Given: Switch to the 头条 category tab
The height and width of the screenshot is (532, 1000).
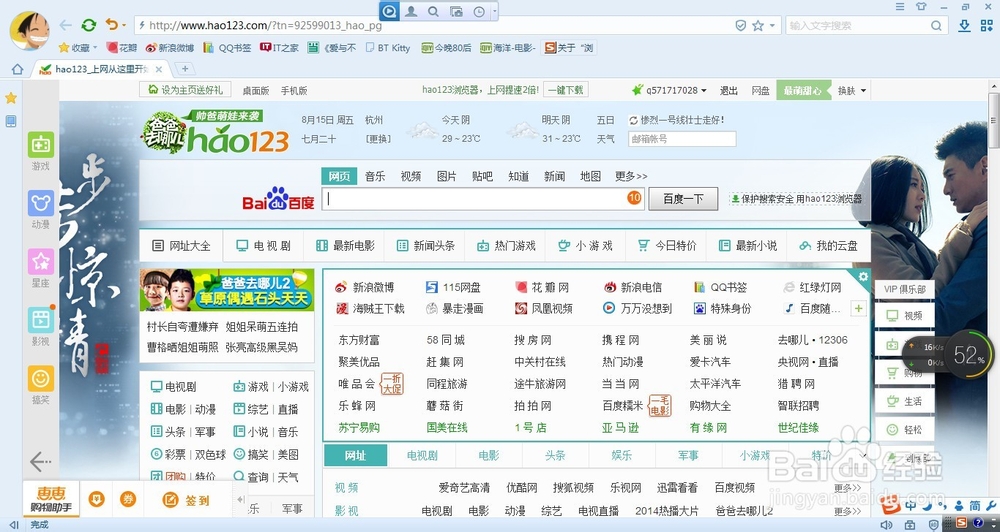Looking at the screenshot, I should coord(555,455).
